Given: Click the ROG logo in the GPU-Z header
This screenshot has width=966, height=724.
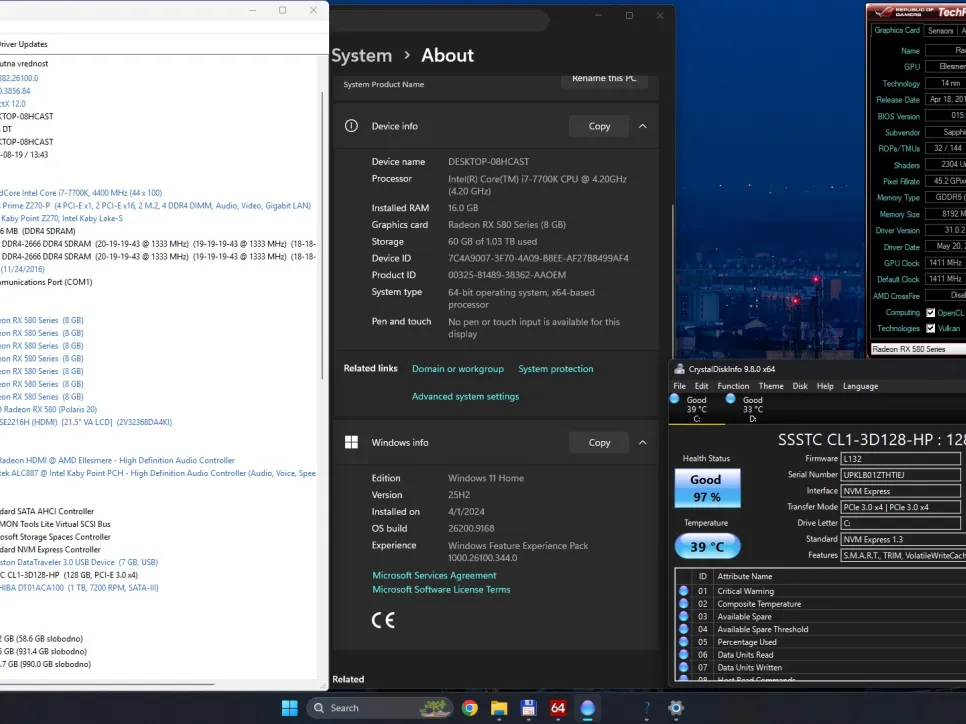Looking at the screenshot, I should pyautogui.click(x=885, y=12).
